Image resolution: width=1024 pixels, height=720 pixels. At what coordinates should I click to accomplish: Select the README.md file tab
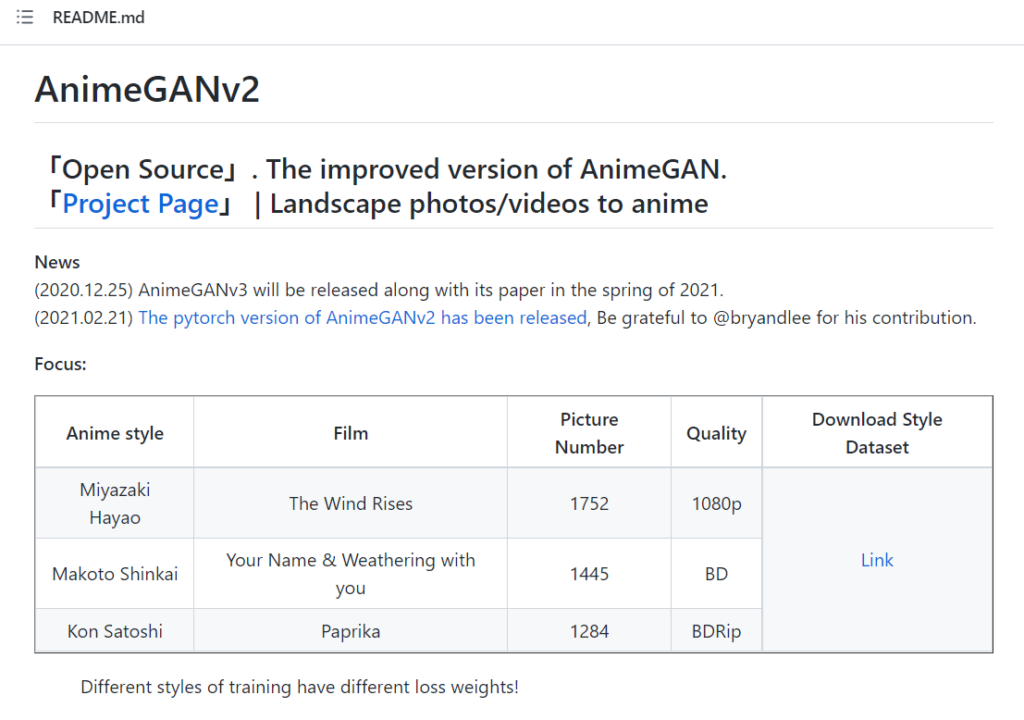[x=97, y=17]
